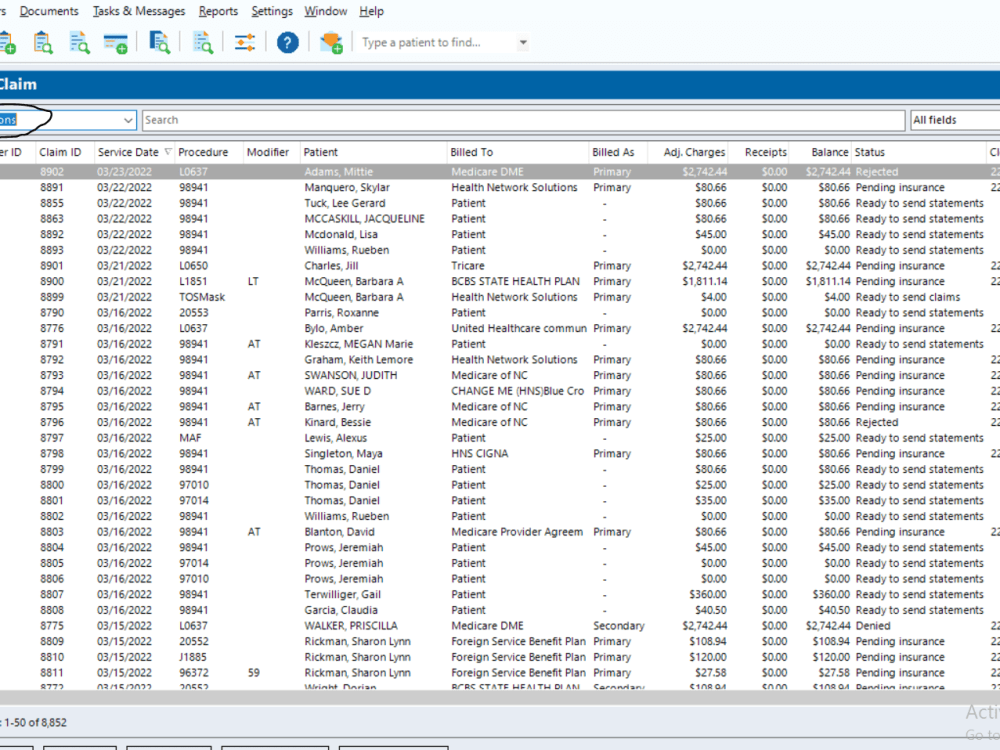The height and width of the screenshot is (750, 1000).
Task: Click HNS CIGNA for Singleton, Maya
Action: coord(480,453)
